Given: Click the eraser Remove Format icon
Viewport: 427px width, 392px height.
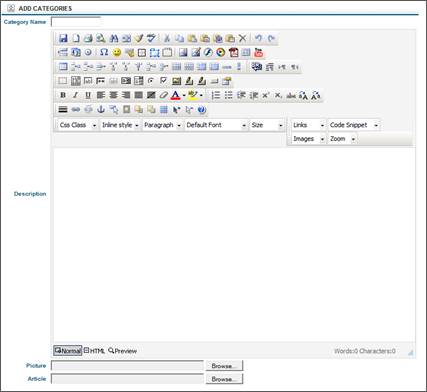Looking at the screenshot, I should (163, 95).
